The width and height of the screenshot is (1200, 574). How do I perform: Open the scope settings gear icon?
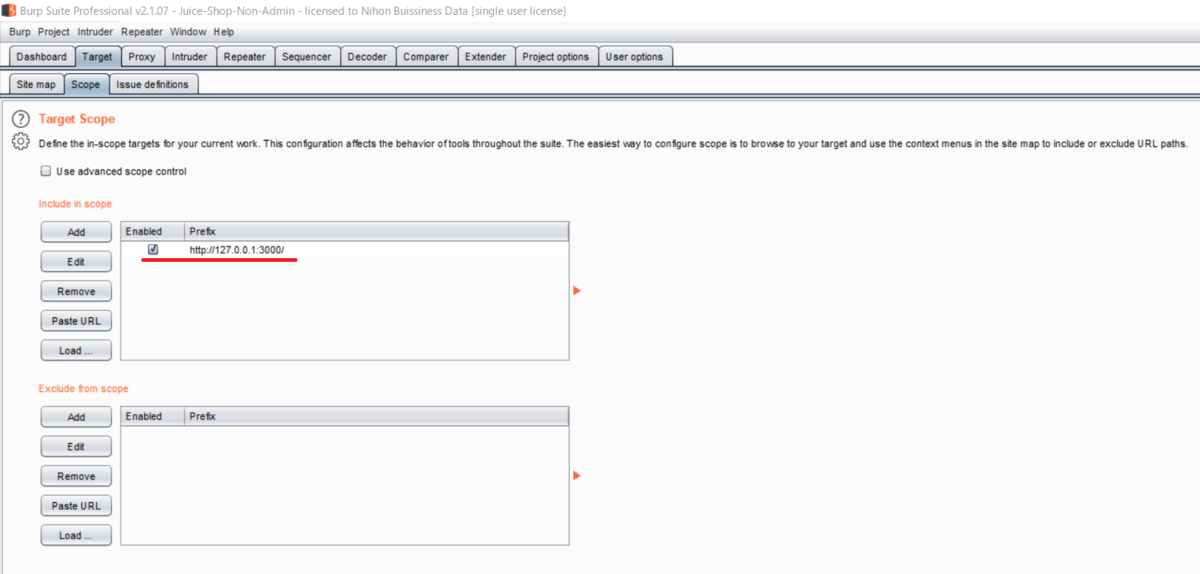click(x=20, y=142)
